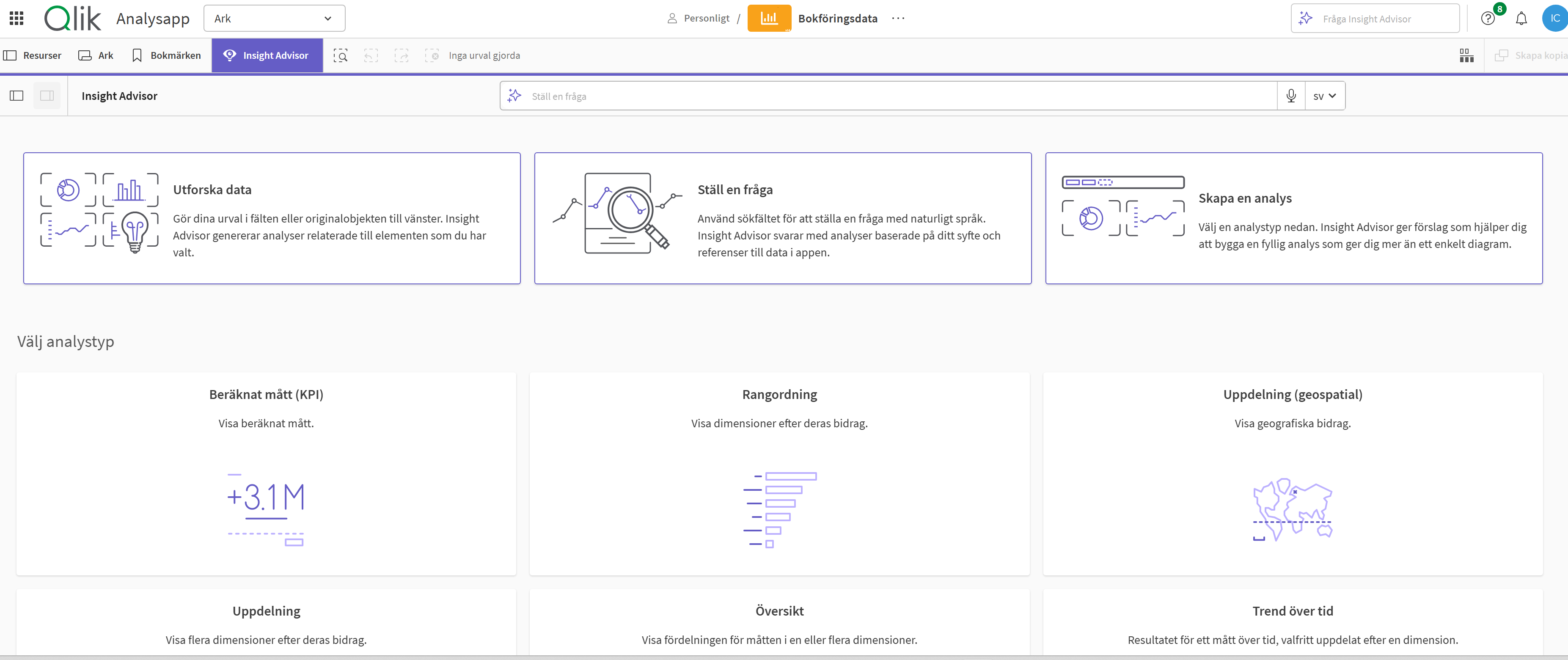Open the Bokmärken tab
The width and height of the screenshot is (1568, 660).
click(166, 55)
